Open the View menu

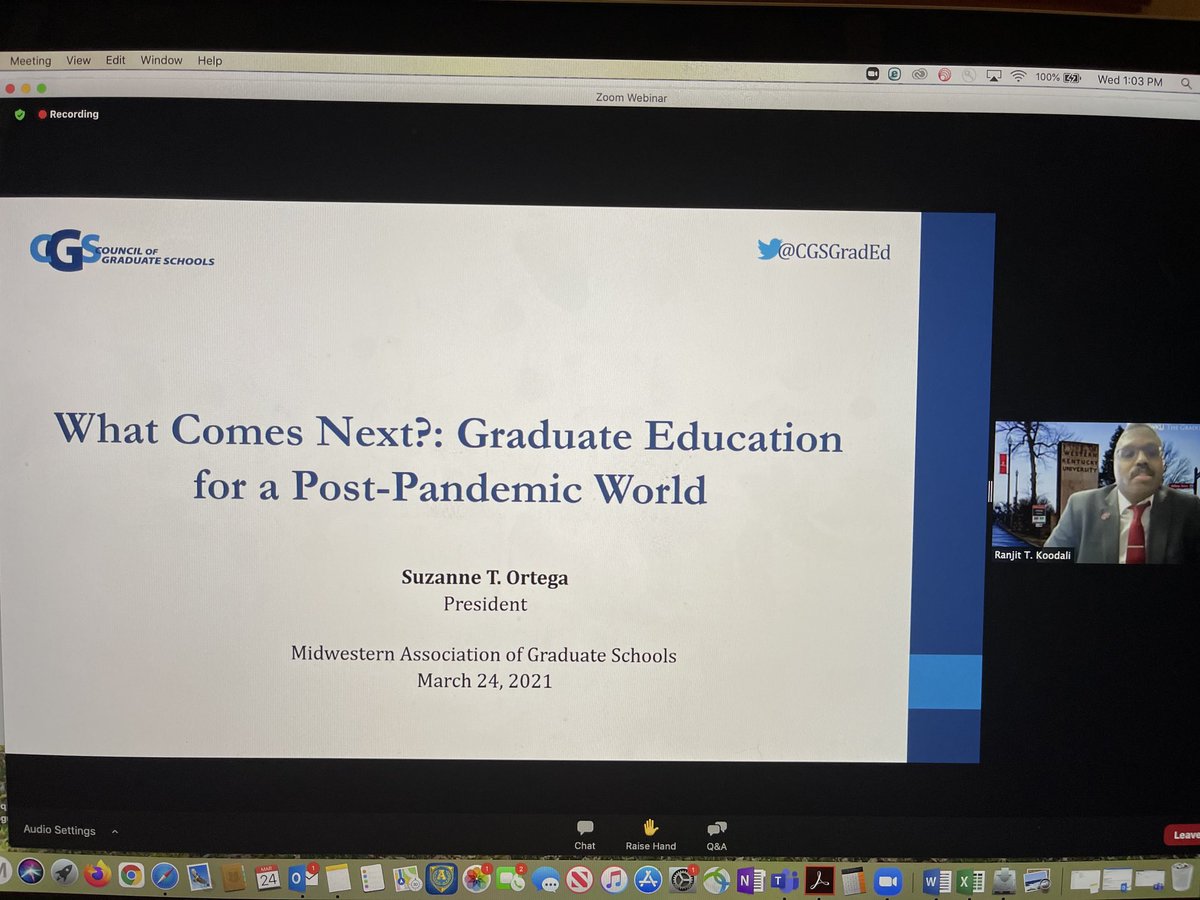click(79, 60)
